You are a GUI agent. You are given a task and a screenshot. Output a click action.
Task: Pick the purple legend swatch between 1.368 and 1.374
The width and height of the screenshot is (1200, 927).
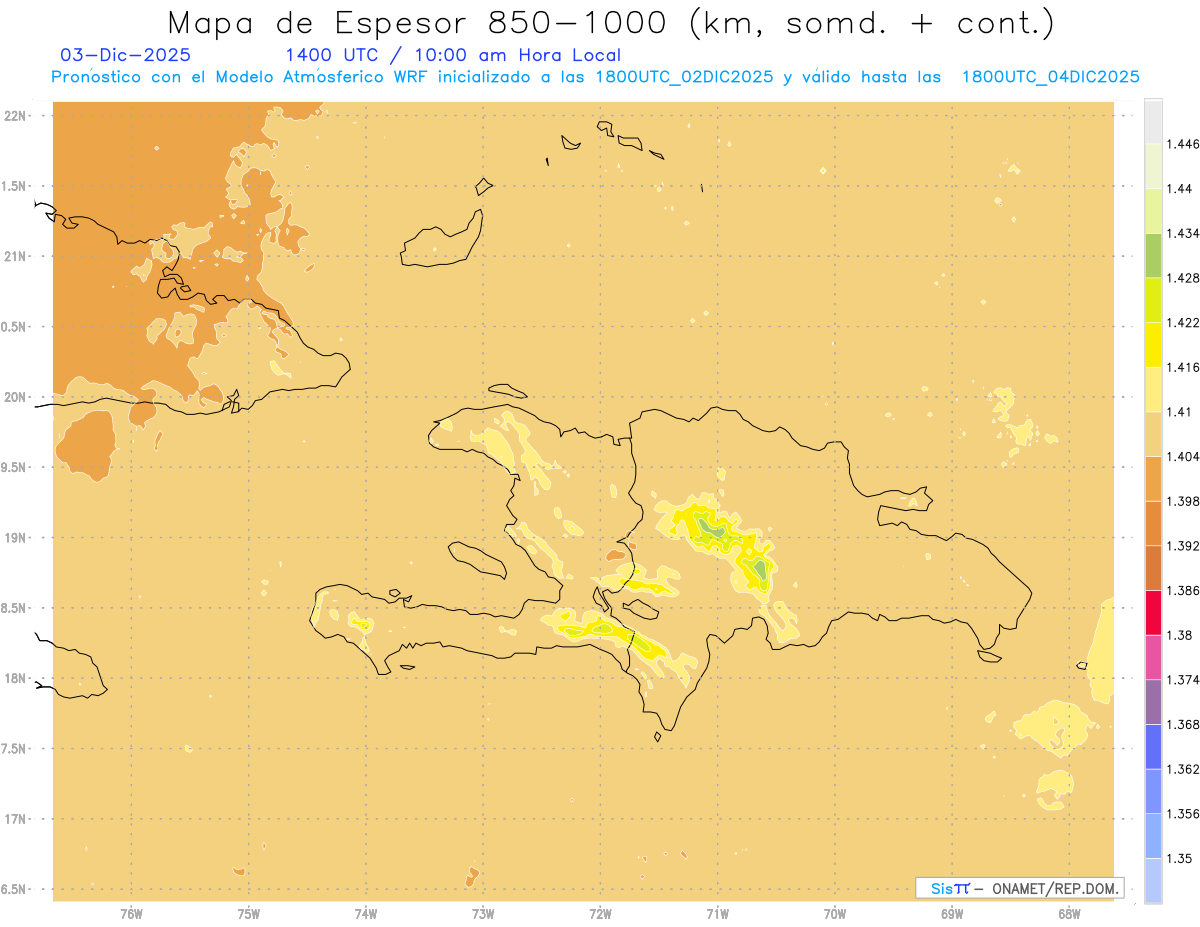(1153, 701)
